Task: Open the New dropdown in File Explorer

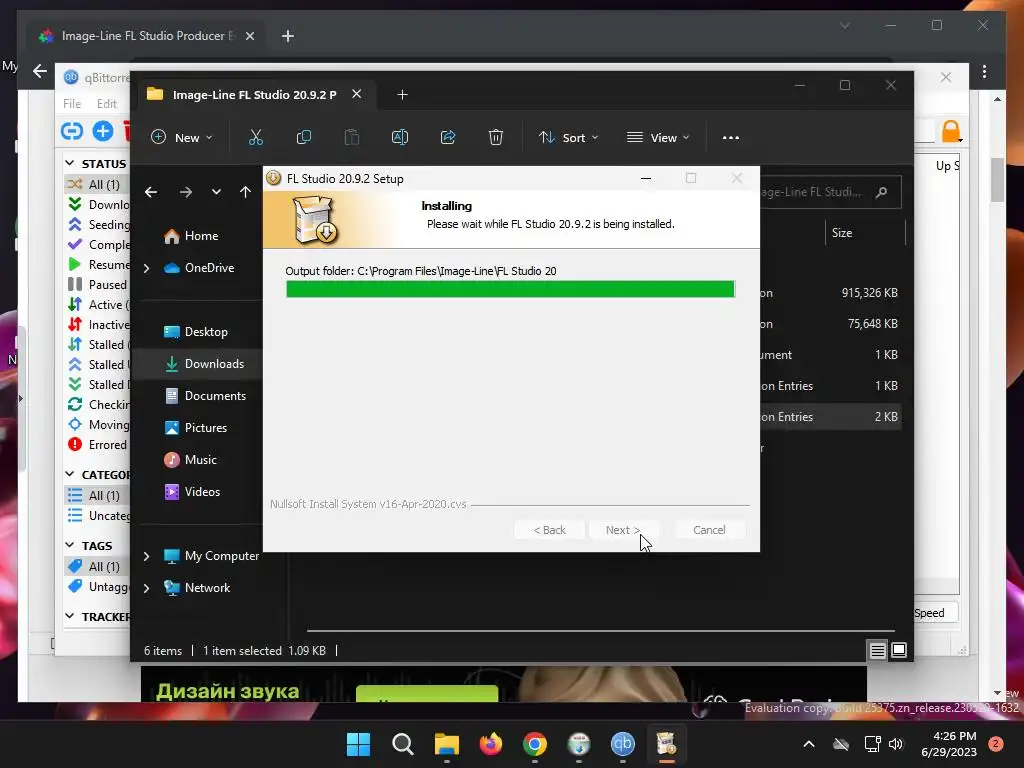Action: [182, 138]
